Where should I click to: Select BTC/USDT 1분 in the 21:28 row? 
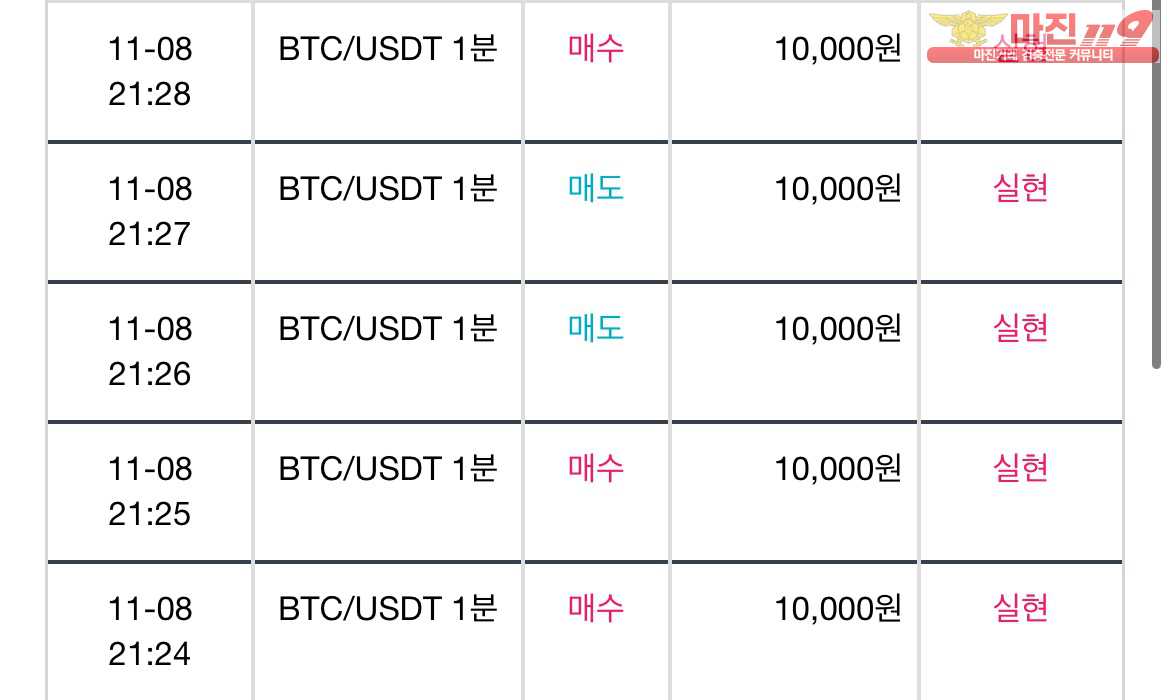[x=388, y=49]
